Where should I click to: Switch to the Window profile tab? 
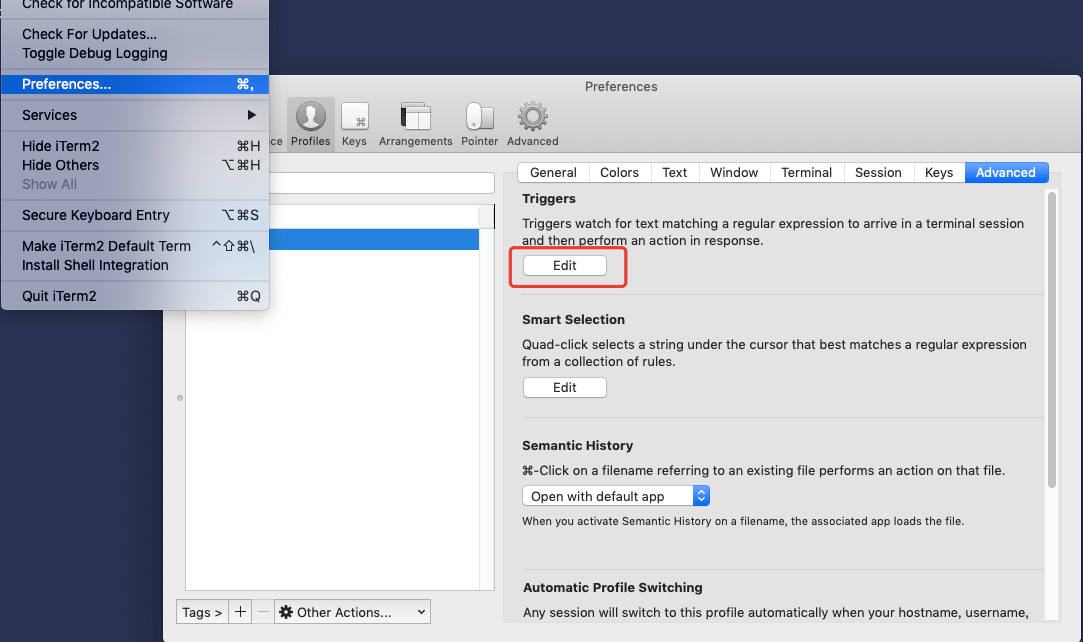(x=734, y=173)
